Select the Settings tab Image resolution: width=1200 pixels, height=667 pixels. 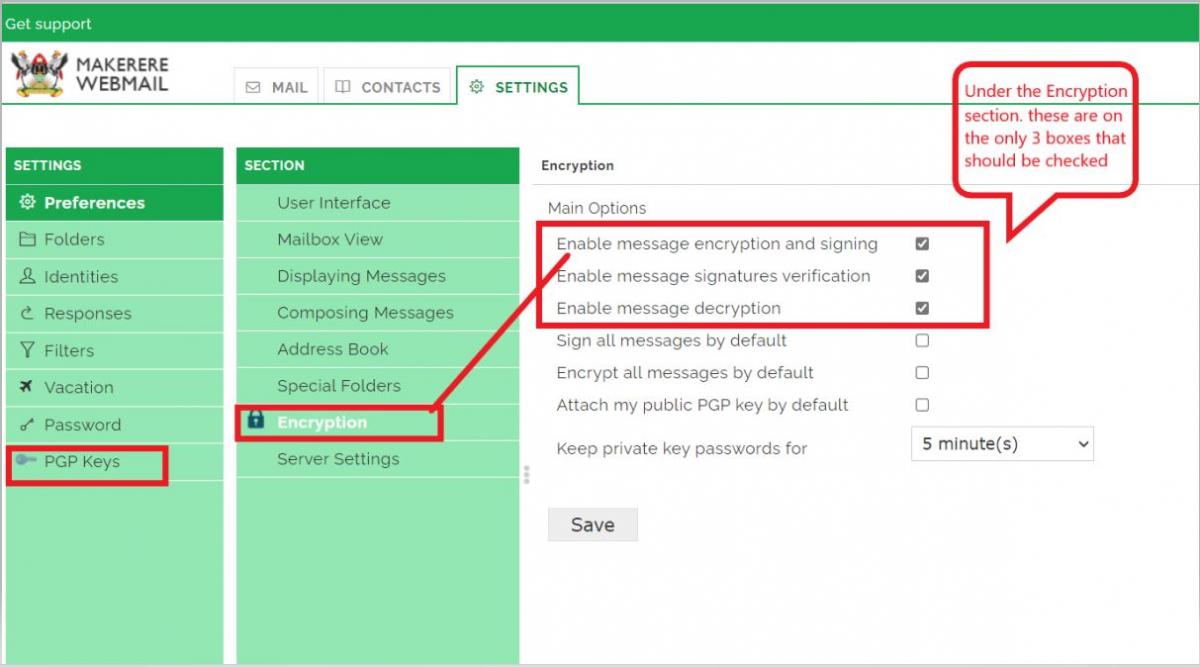coord(518,87)
